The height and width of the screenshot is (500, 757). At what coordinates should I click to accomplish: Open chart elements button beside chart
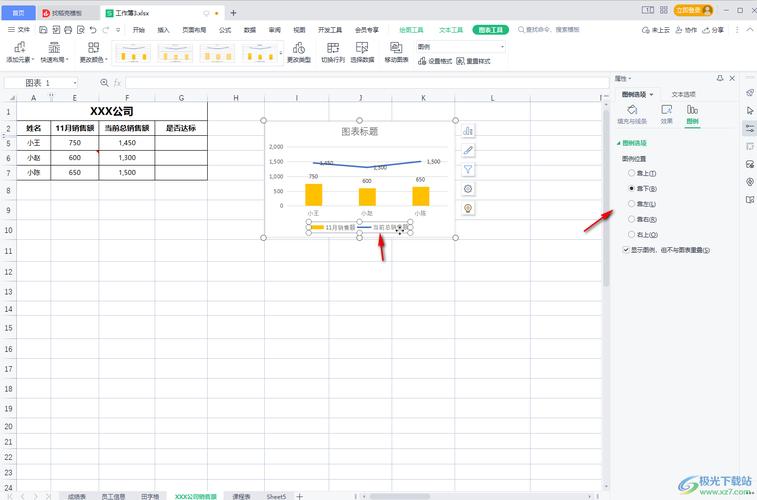(468, 131)
